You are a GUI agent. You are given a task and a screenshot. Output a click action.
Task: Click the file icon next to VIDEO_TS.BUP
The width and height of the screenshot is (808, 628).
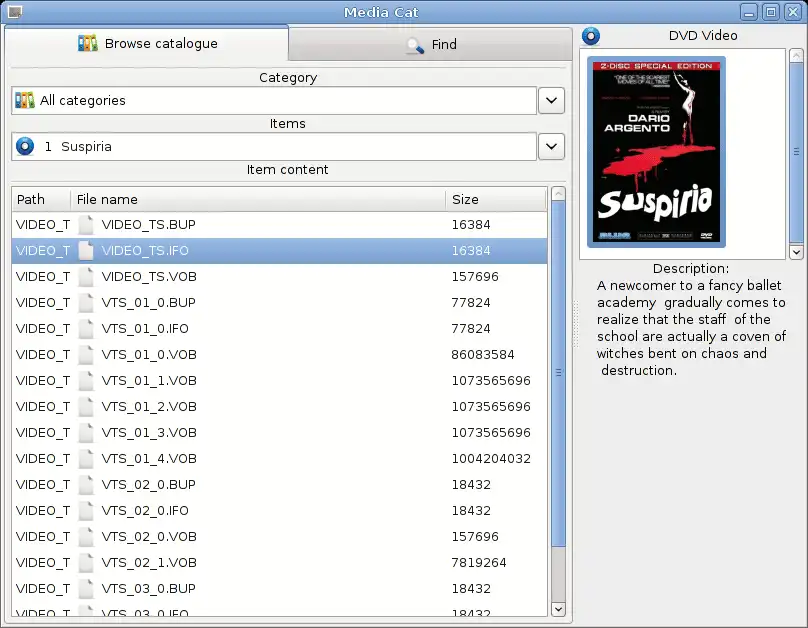(x=86, y=225)
